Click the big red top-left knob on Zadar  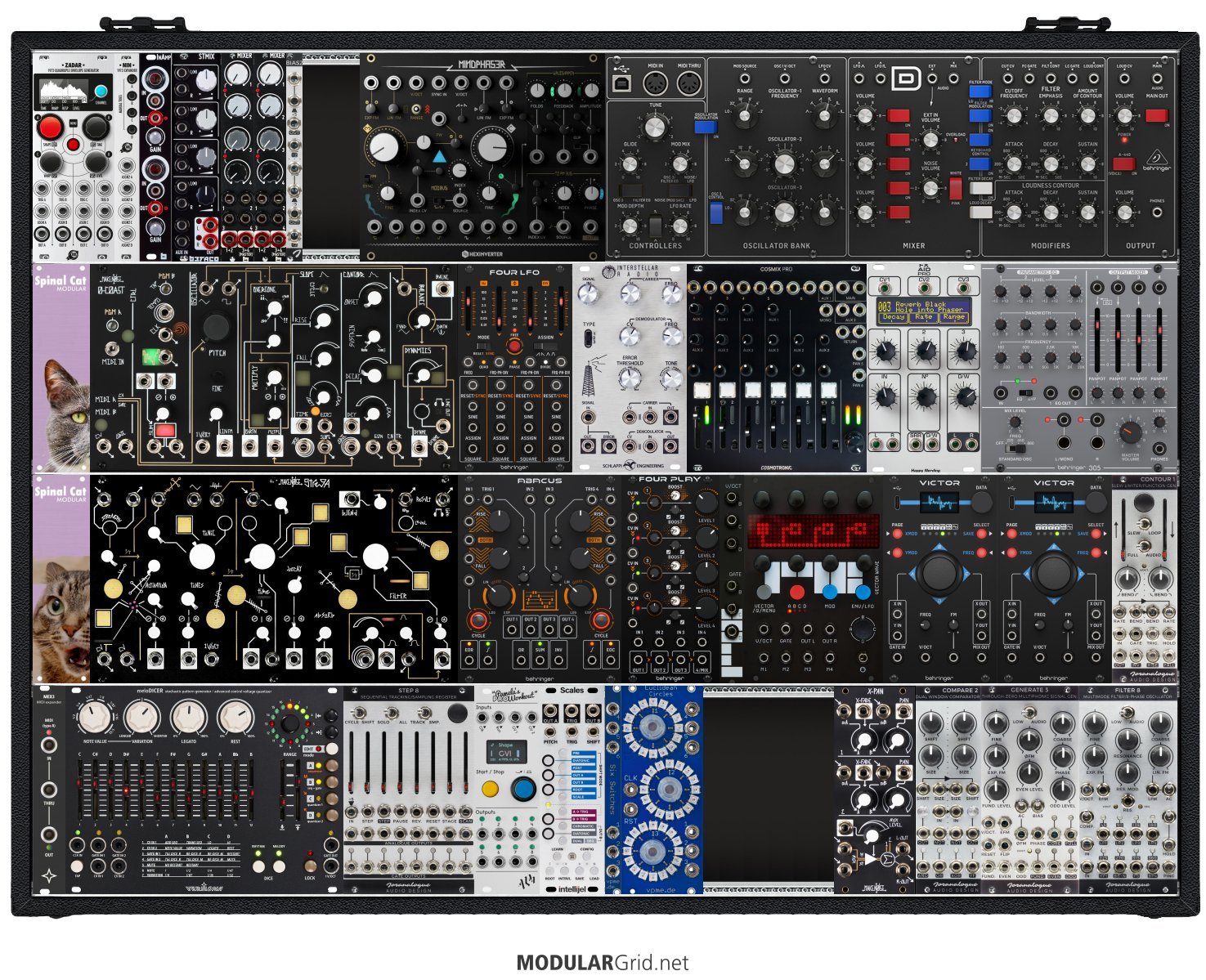[50, 128]
